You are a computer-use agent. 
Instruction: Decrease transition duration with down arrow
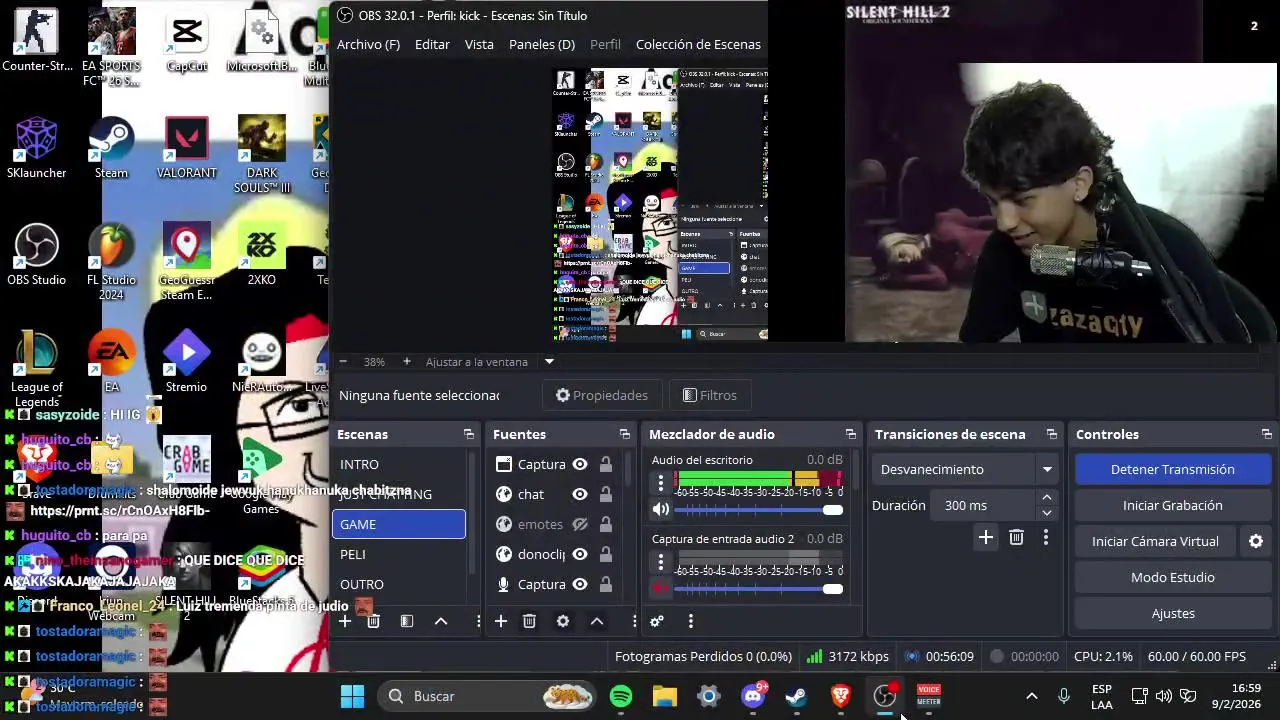click(1047, 512)
